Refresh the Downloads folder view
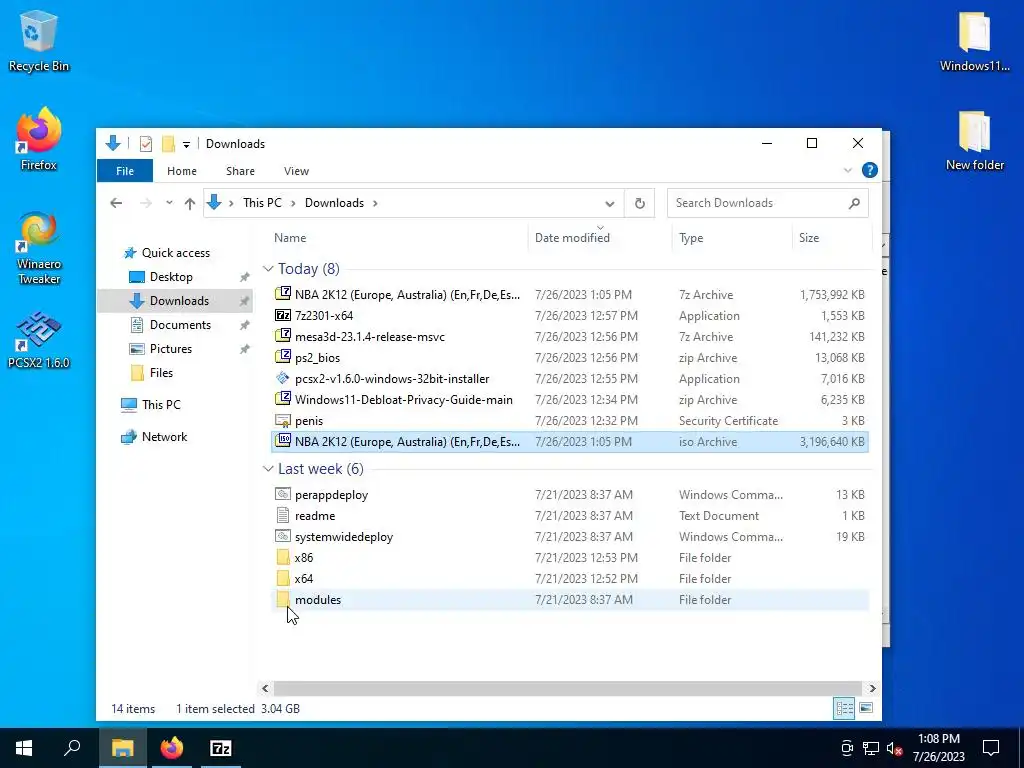The image size is (1024, 768). [x=640, y=204]
